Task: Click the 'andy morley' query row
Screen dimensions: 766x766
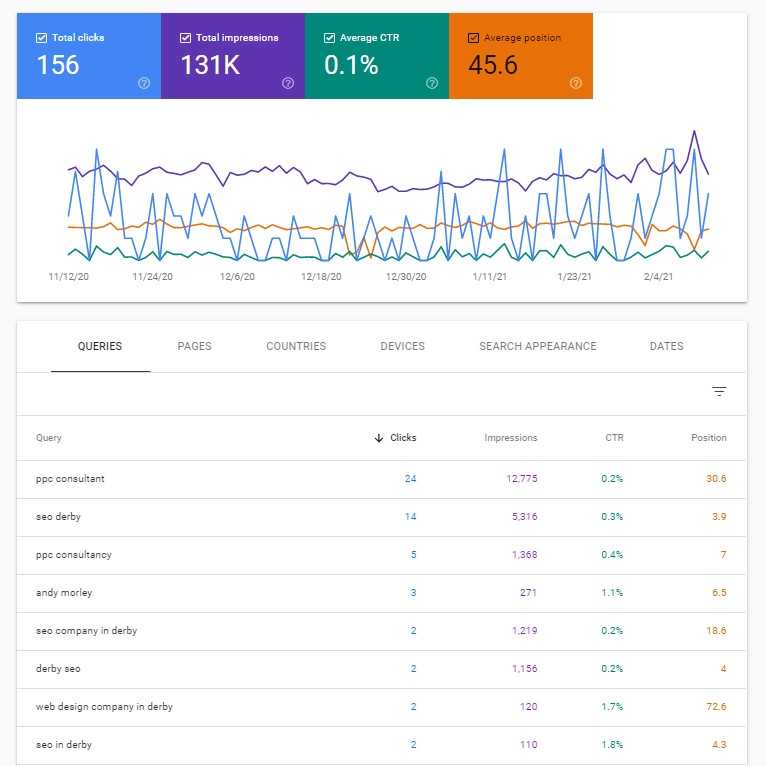Action: point(64,593)
